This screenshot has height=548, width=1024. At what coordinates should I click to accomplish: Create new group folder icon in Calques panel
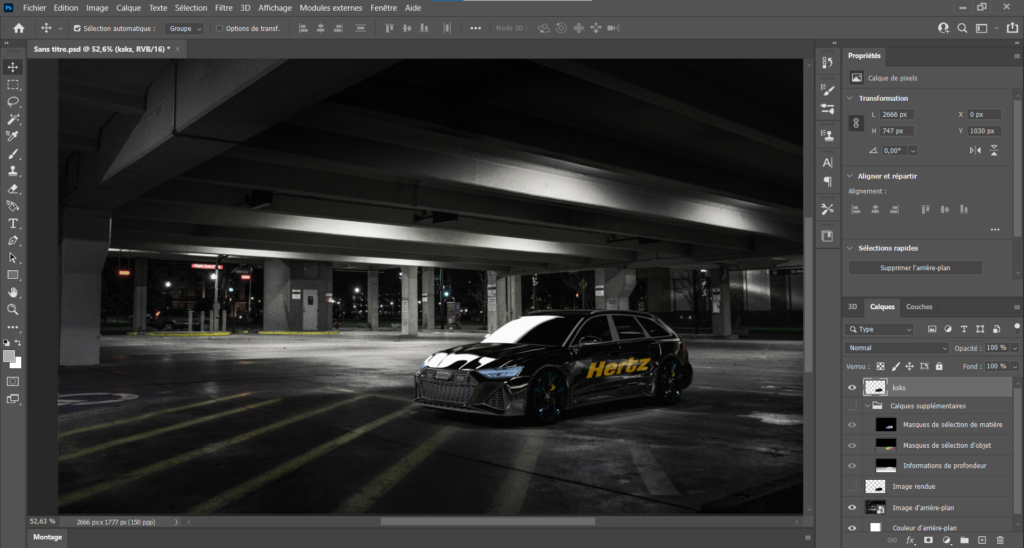[x=964, y=540]
